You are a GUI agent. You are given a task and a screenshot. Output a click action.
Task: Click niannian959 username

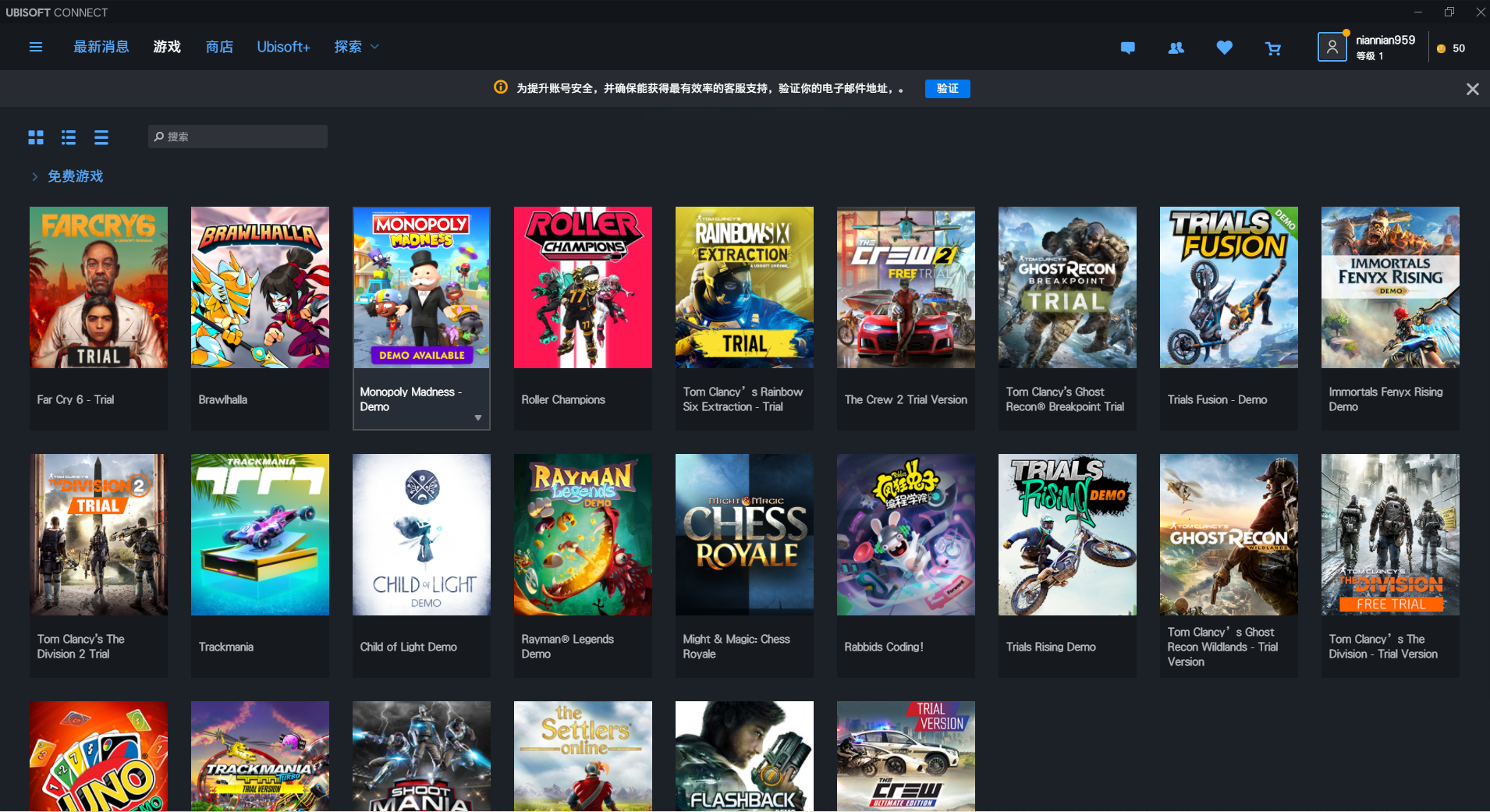point(1385,40)
